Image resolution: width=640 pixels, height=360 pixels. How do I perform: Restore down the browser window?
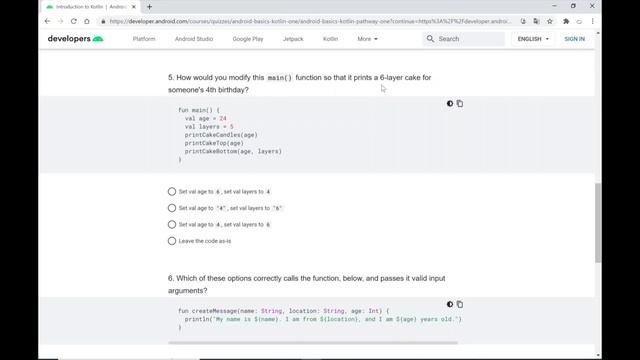(573, 6)
